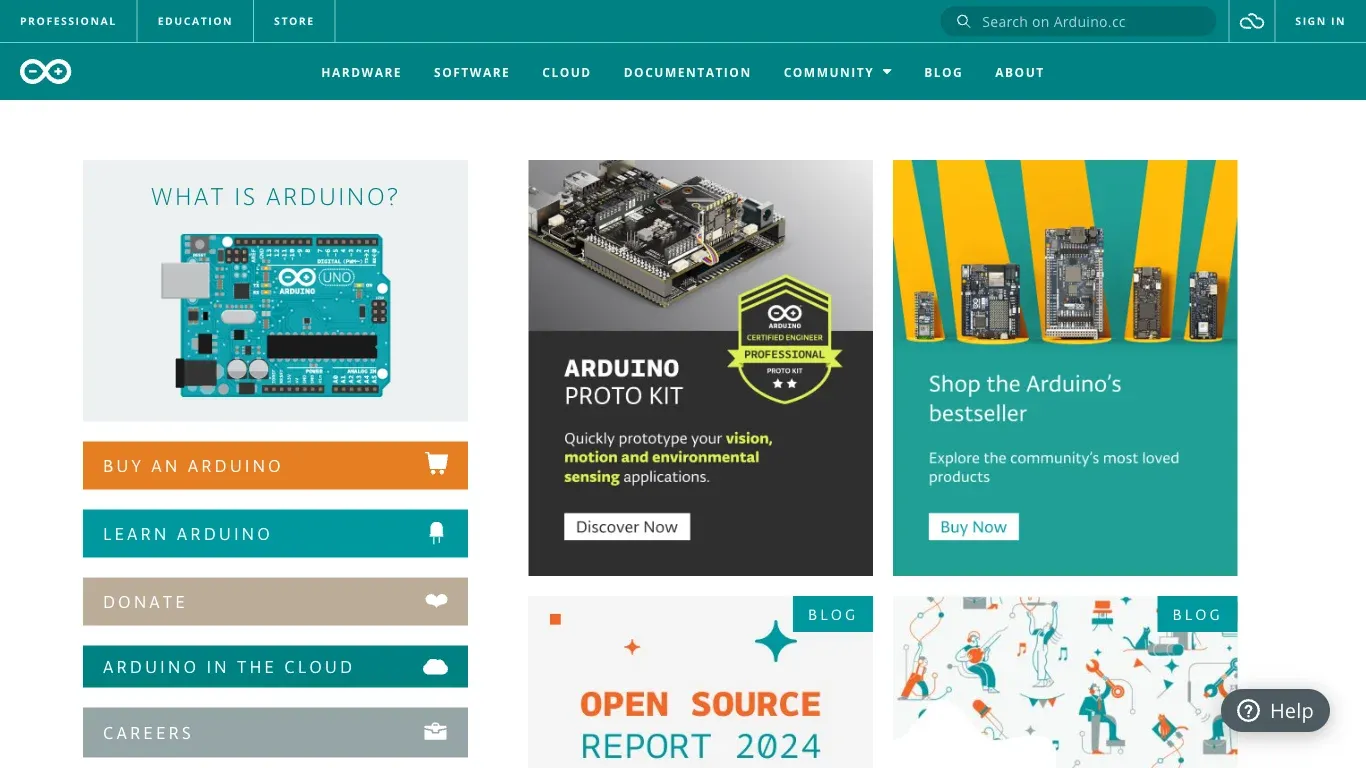Click the Certified Engineer Professional badge
This screenshot has height=768, width=1366.
785,340
